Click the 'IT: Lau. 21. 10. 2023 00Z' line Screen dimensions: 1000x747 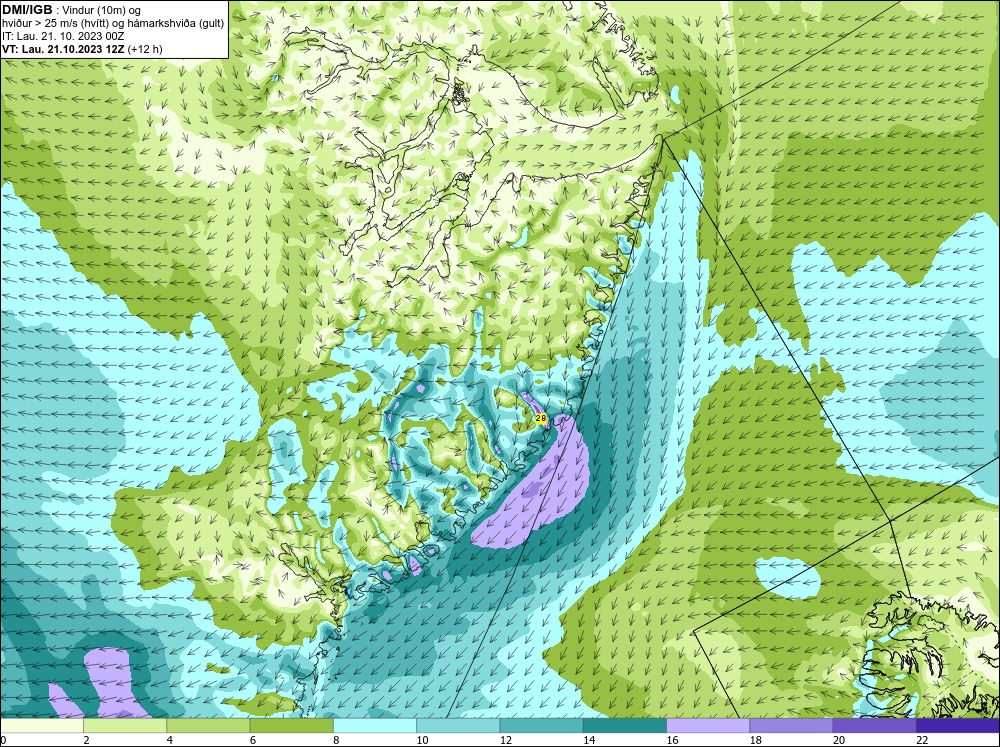(x=63, y=36)
